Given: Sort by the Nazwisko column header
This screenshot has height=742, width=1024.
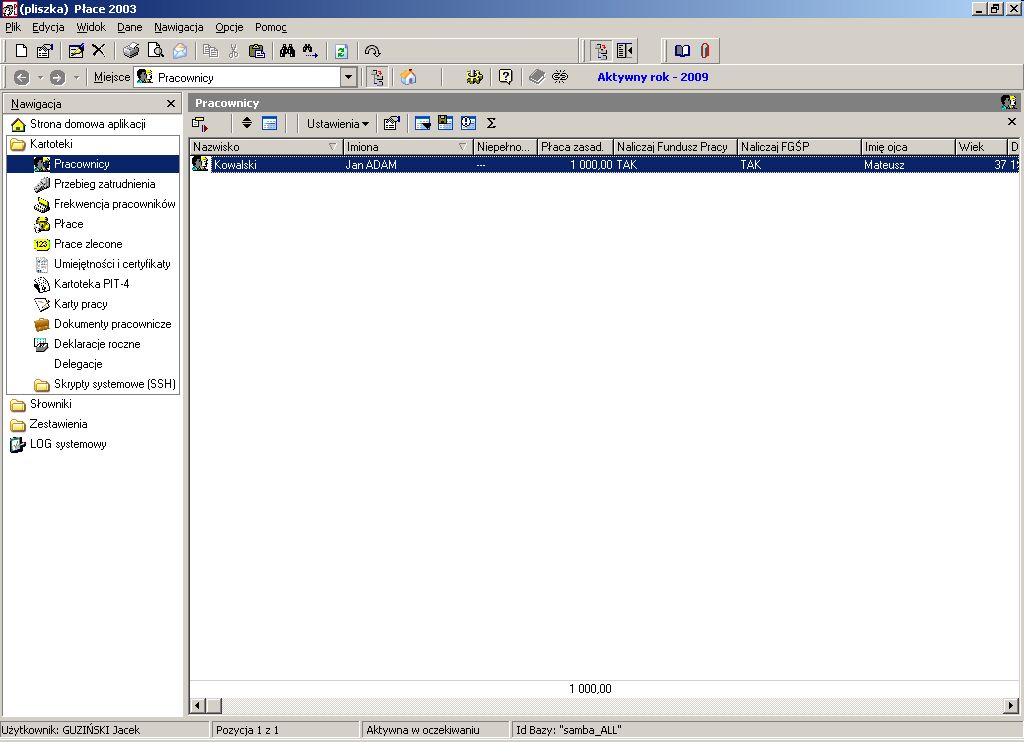Looking at the screenshot, I should [x=266, y=147].
